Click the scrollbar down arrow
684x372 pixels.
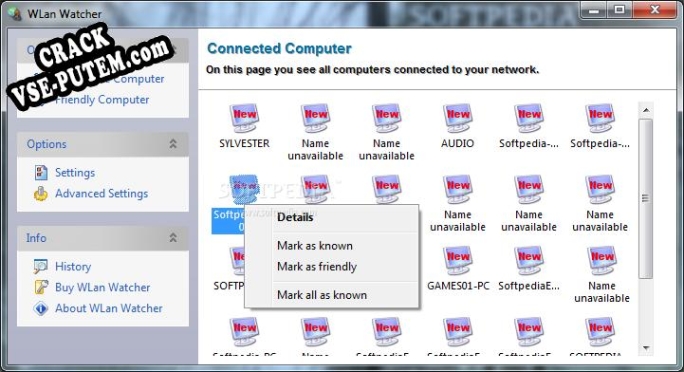[646, 348]
